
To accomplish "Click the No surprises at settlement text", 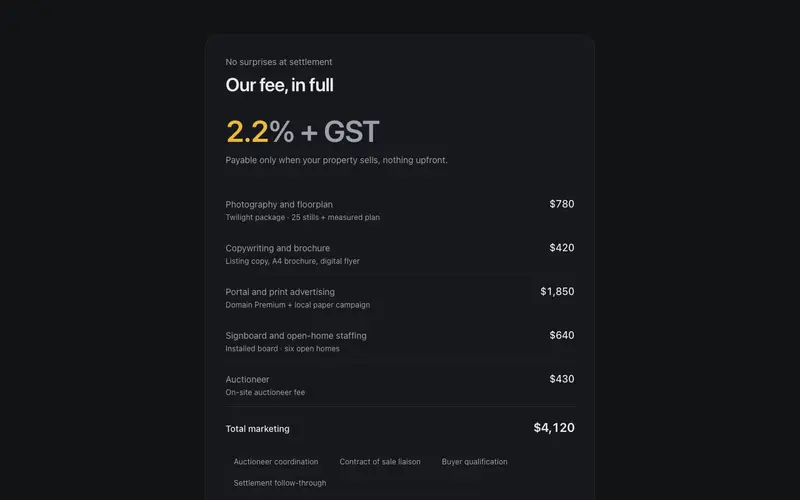I will click(x=279, y=62).
